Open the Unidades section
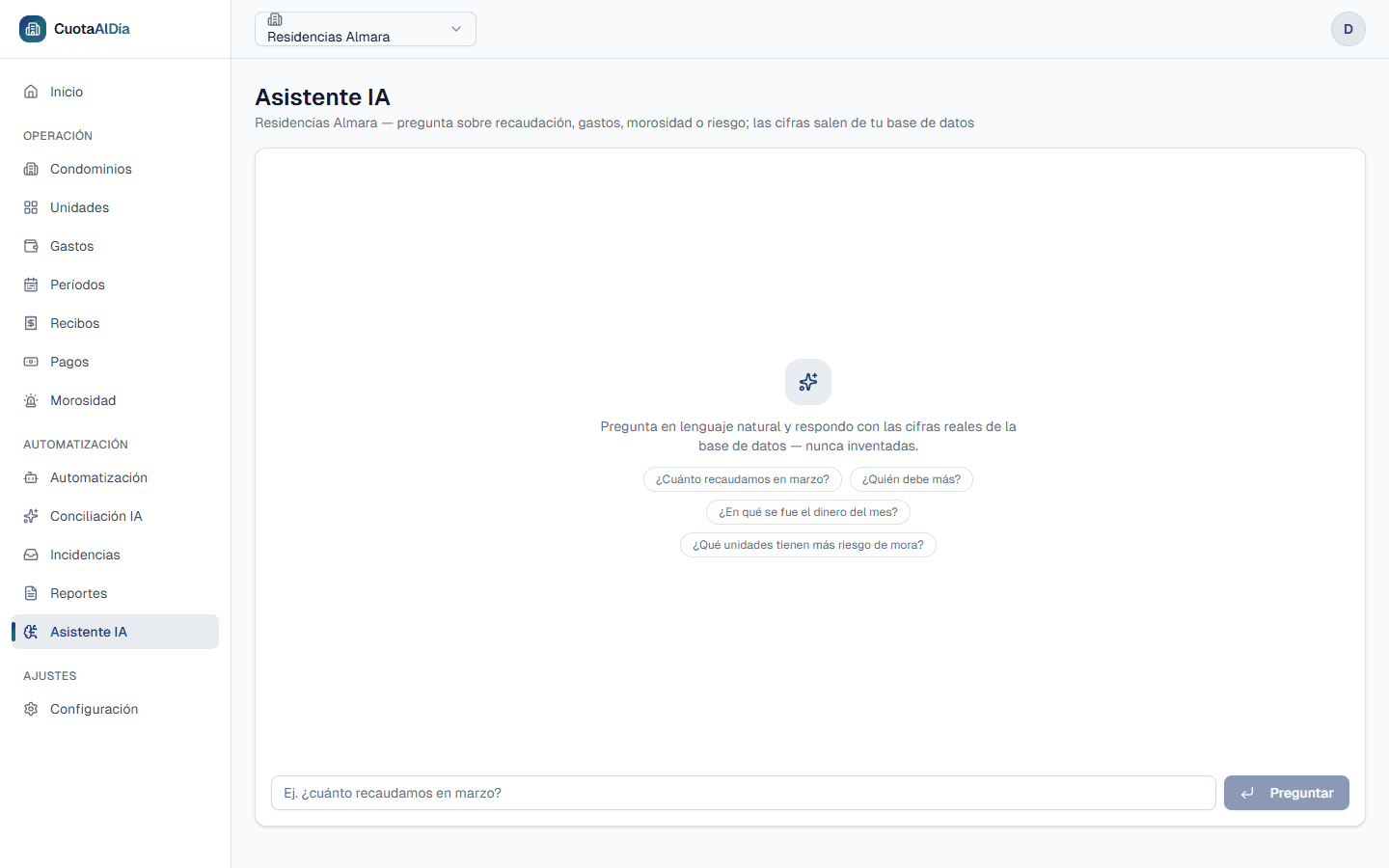The image size is (1389, 868). tap(116, 207)
